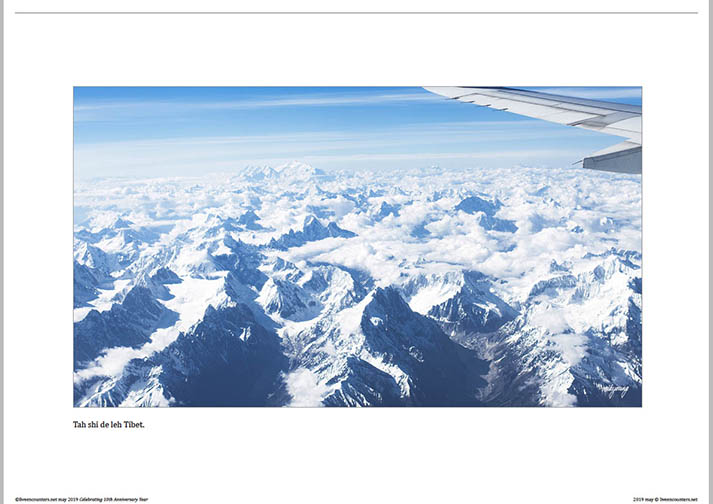Open the right footer '2019 may © liveencounters.net'
This screenshot has height=504, width=713.
coord(665,499)
